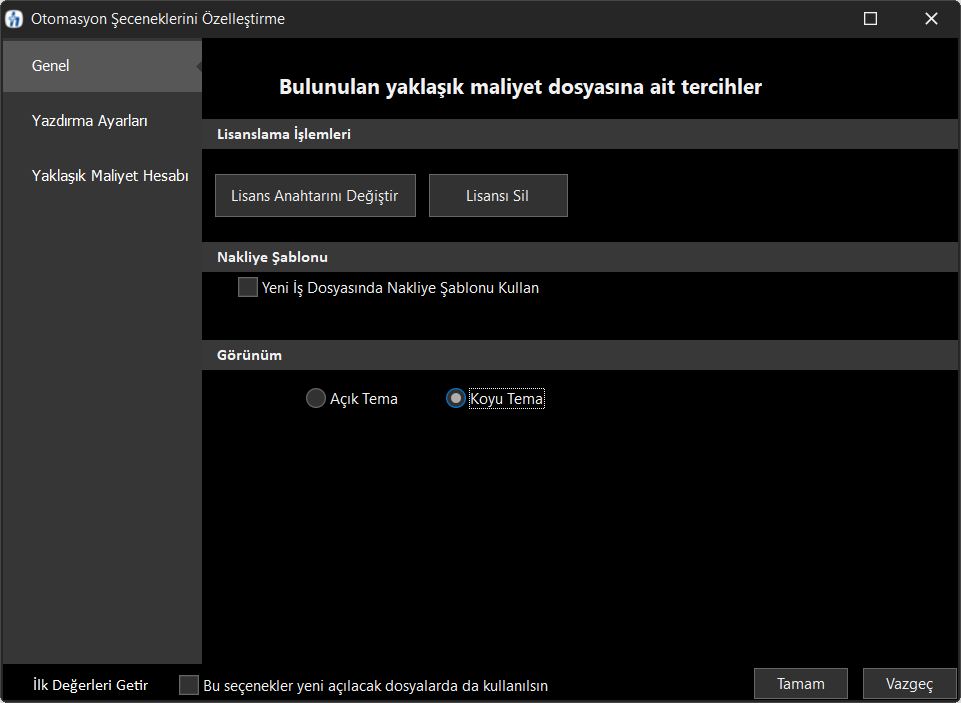Select the Açık Tema radio option
The height and width of the screenshot is (703, 961).
pyautogui.click(x=316, y=398)
